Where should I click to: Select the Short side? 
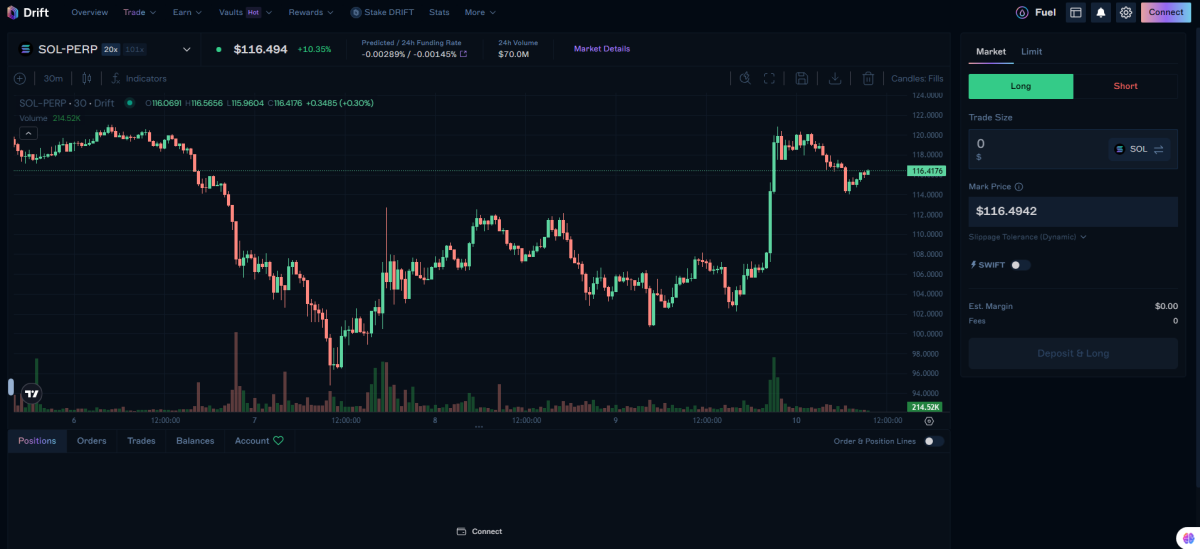1126,86
